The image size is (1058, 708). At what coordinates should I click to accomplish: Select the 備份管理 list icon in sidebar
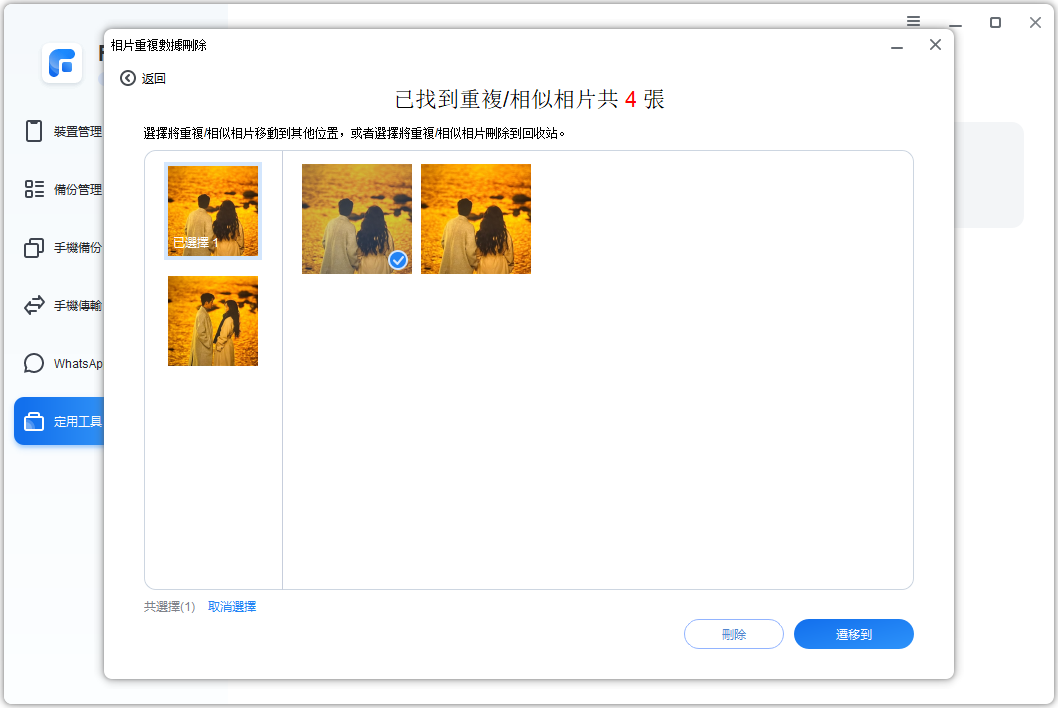pos(34,189)
